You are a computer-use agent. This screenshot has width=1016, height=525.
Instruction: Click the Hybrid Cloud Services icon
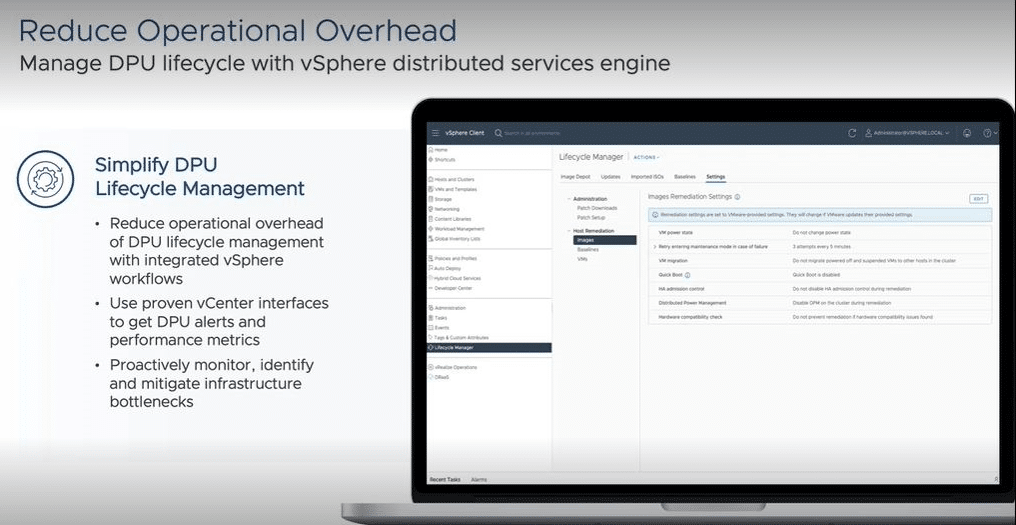pyautogui.click(x=431, y=278)
